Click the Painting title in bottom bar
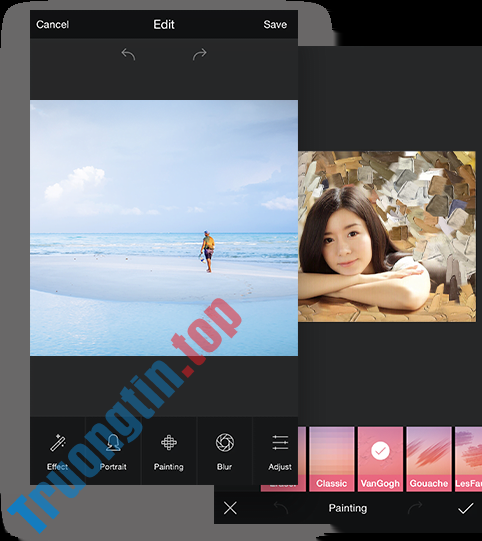Screen dimensions: 482x541 (348, 508)
